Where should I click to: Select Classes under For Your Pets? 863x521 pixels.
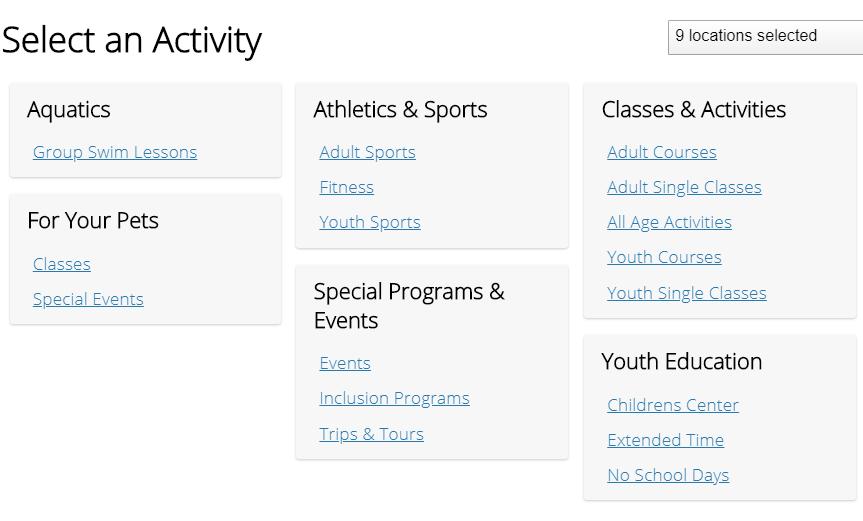pos(62,264)
